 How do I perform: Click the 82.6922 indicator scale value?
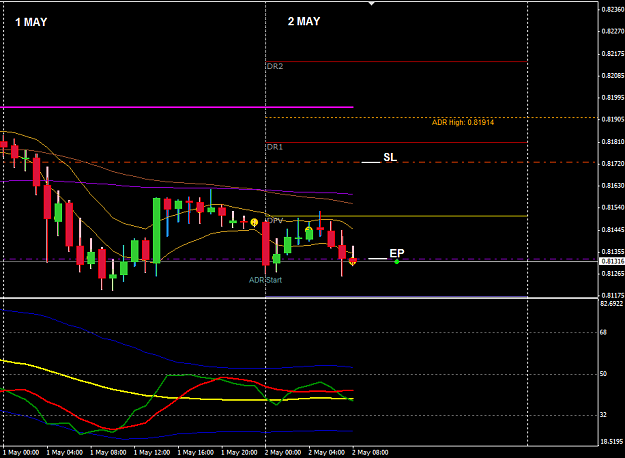coord(611,304)
